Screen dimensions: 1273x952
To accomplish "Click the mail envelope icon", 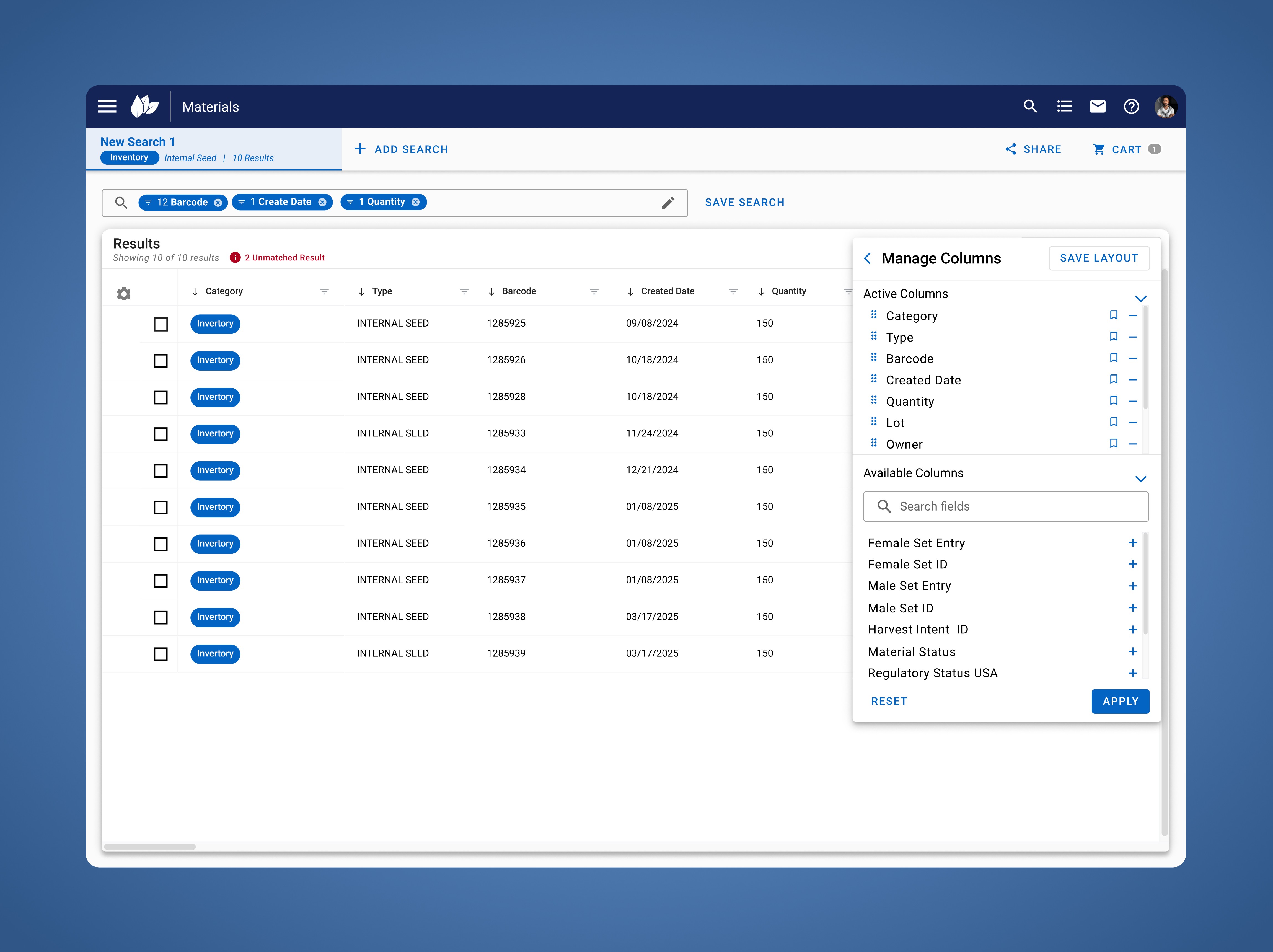I will coord(1098,107).
